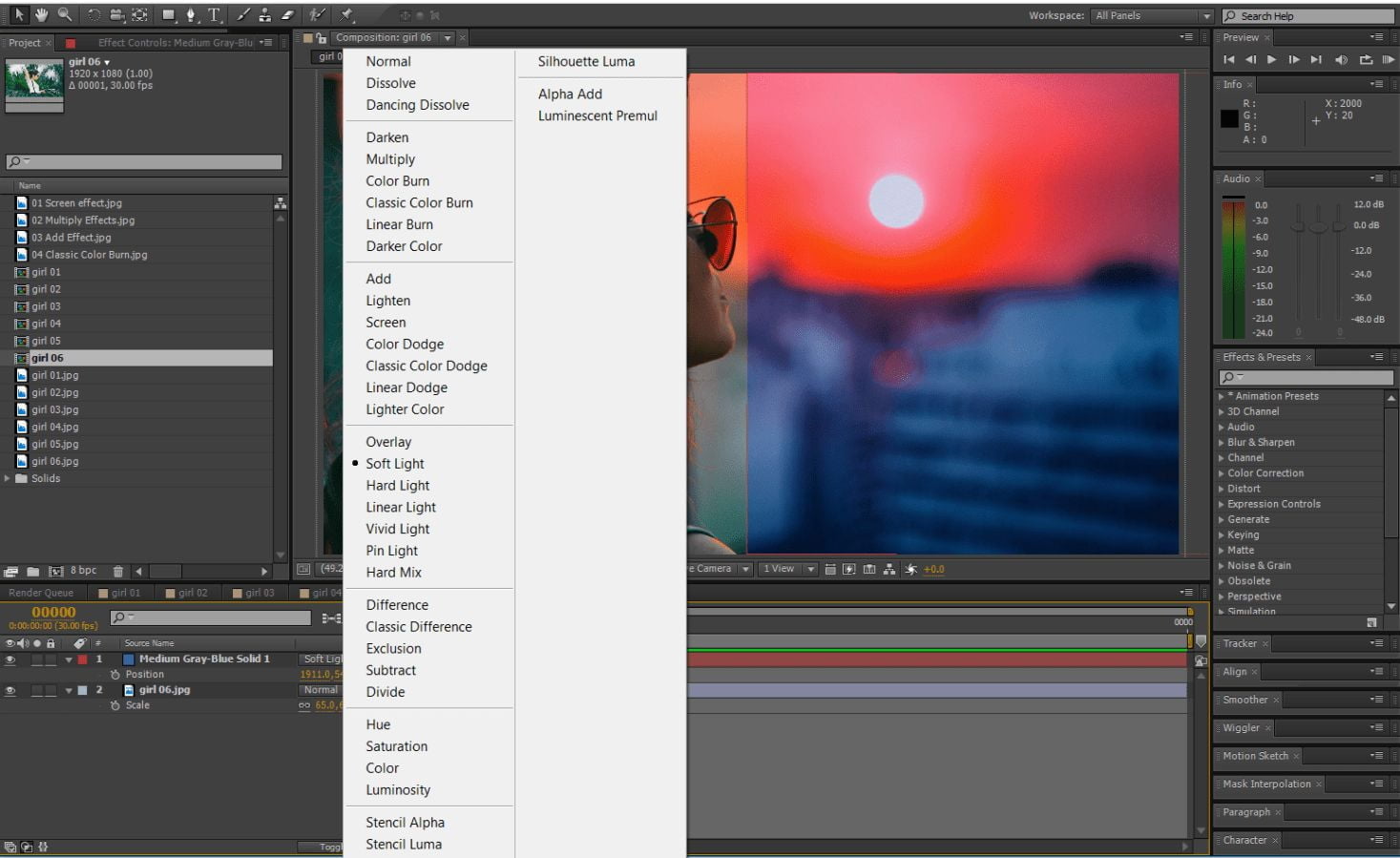Open the Workspace All Panels dropdown
Screen dimensions: 1400x858
(x=1153, y=15)
